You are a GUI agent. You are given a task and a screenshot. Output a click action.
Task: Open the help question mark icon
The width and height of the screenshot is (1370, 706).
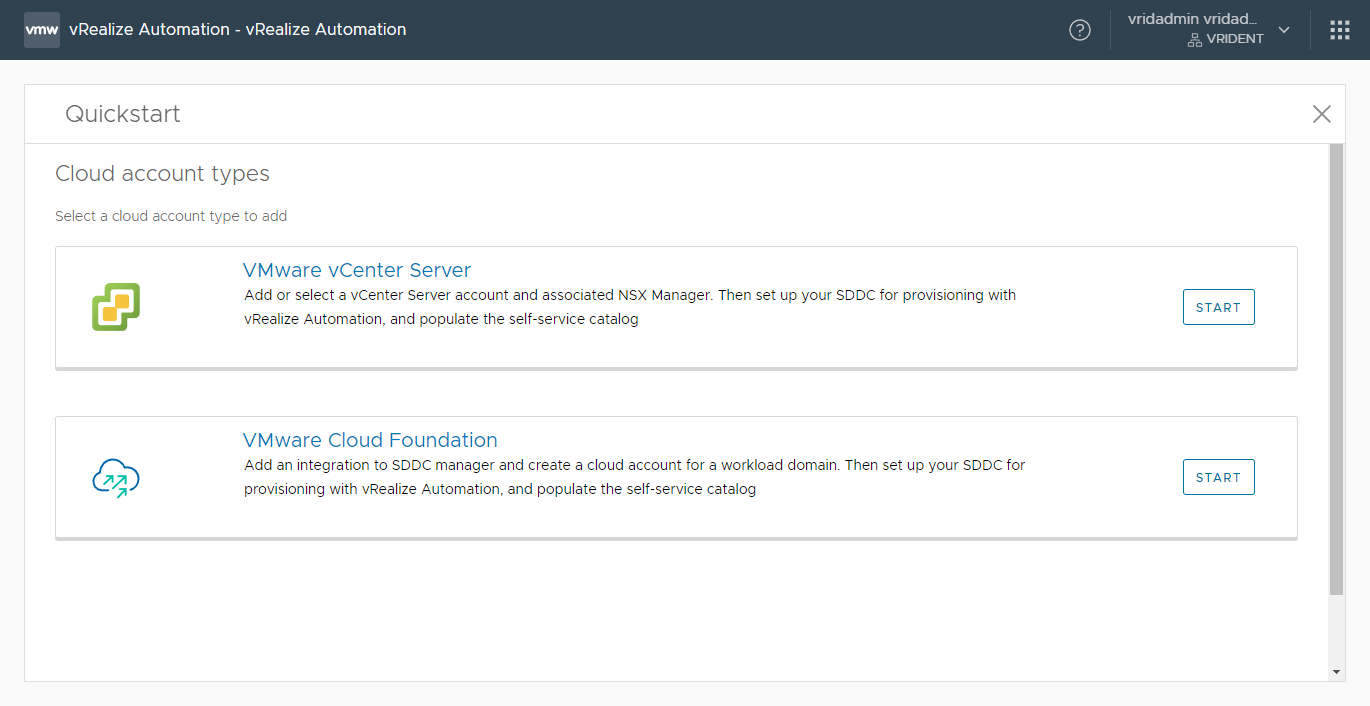(1080, 30)
